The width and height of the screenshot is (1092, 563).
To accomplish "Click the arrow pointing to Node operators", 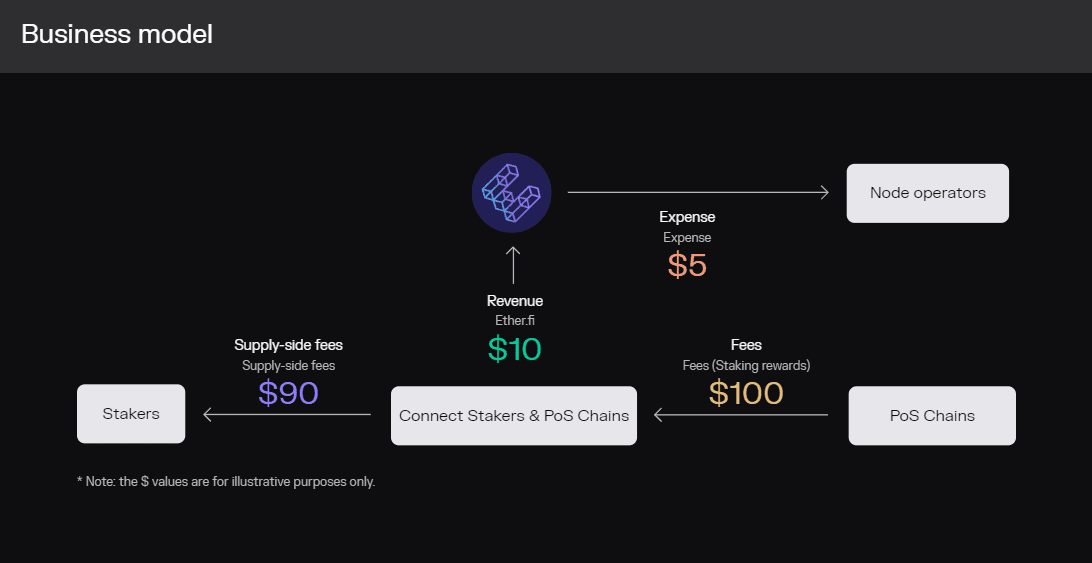I will click(x=698, y=192).
